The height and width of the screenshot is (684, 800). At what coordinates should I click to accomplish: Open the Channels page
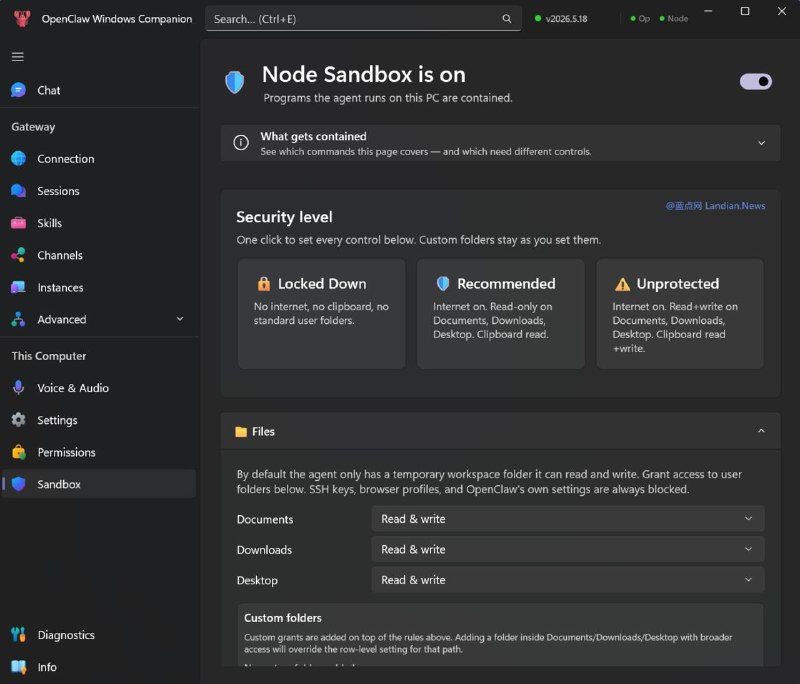click(x=99, y=255)
